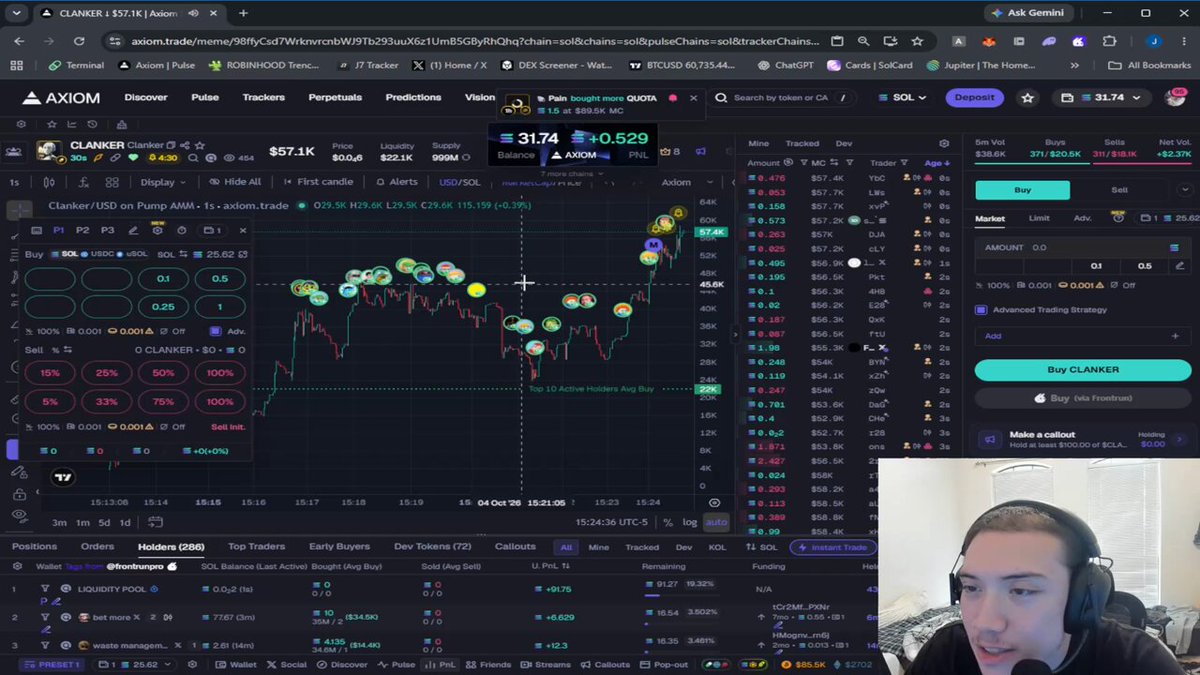Click the Deposit button

974,98
